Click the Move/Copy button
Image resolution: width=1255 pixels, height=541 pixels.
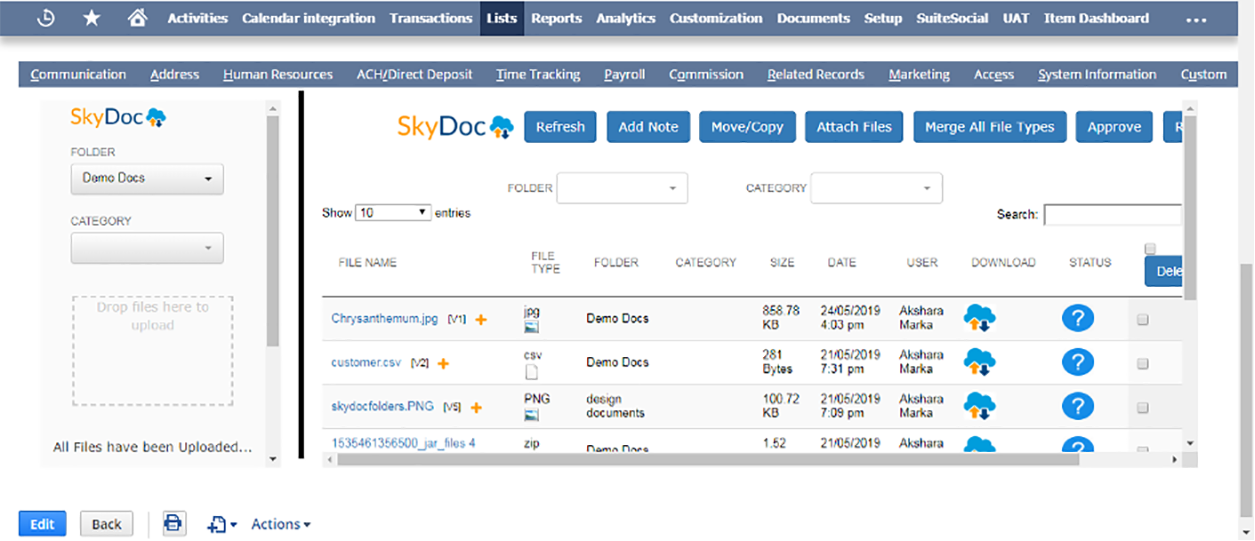[x=747, y=127]
